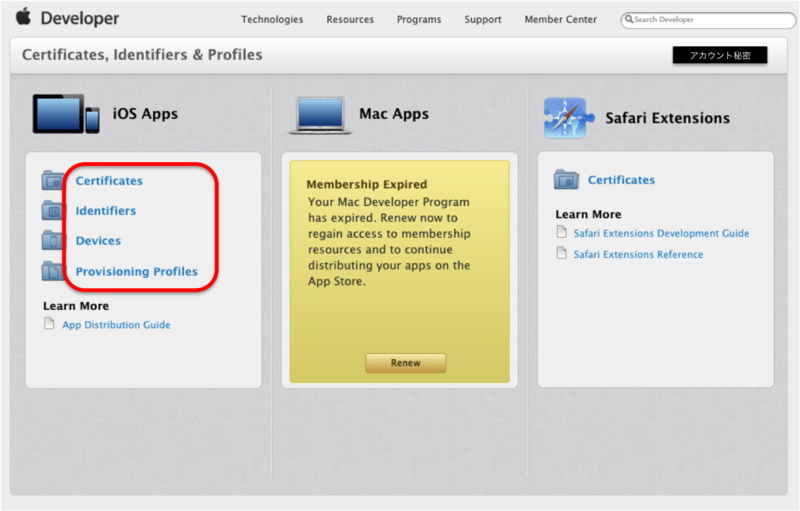
Task: Click the search magnifier icon
Action: (x=629, y=19)
